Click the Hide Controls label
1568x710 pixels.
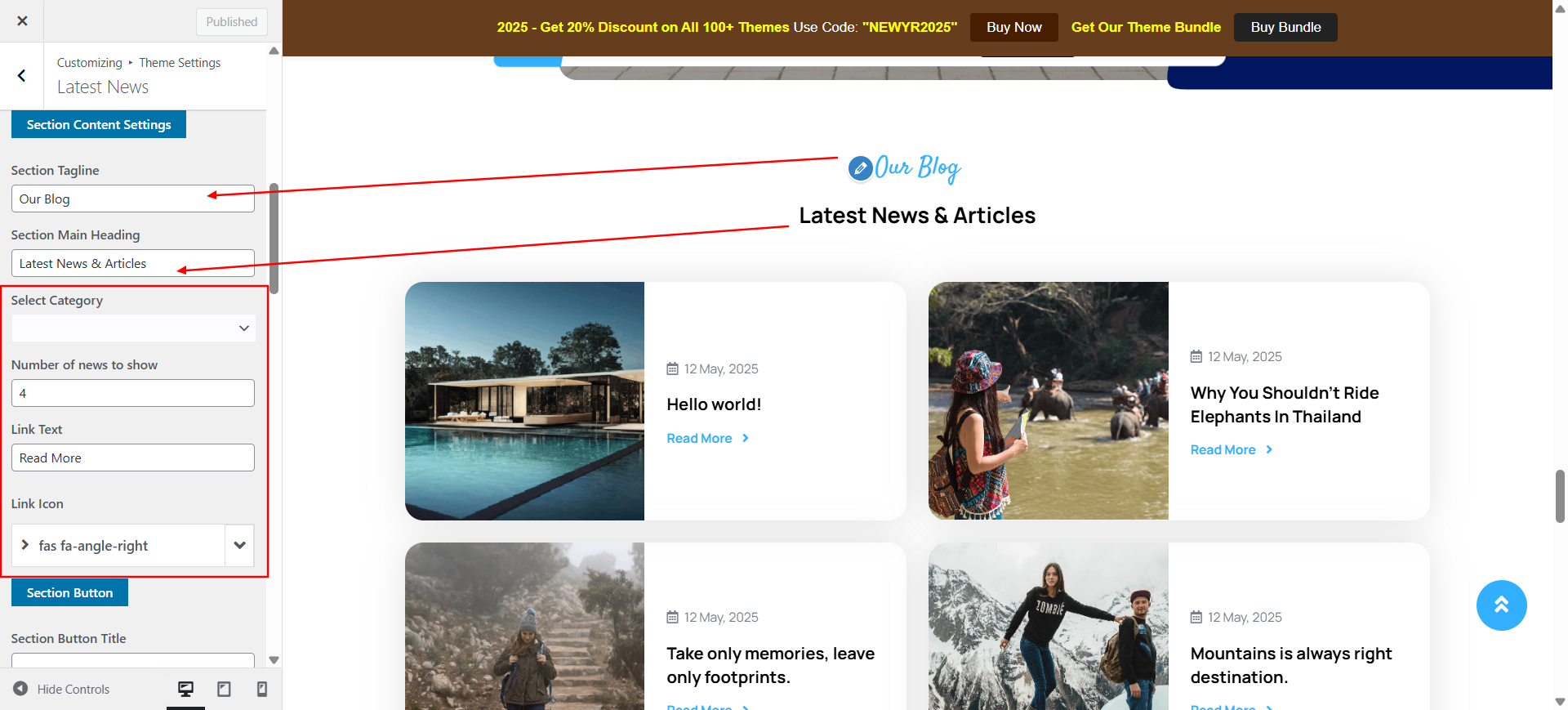tap(73, 690)
